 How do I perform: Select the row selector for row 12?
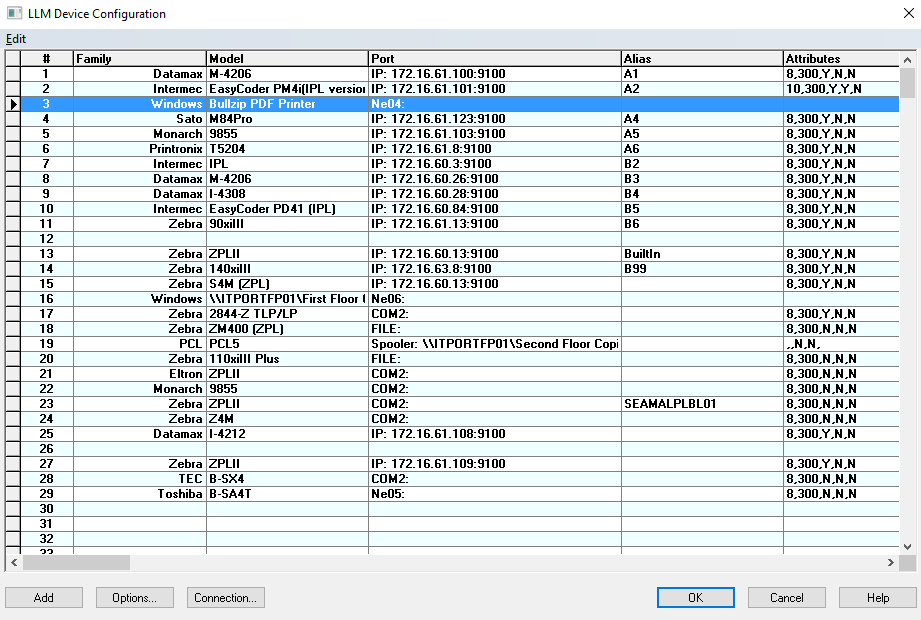point(14,239)
